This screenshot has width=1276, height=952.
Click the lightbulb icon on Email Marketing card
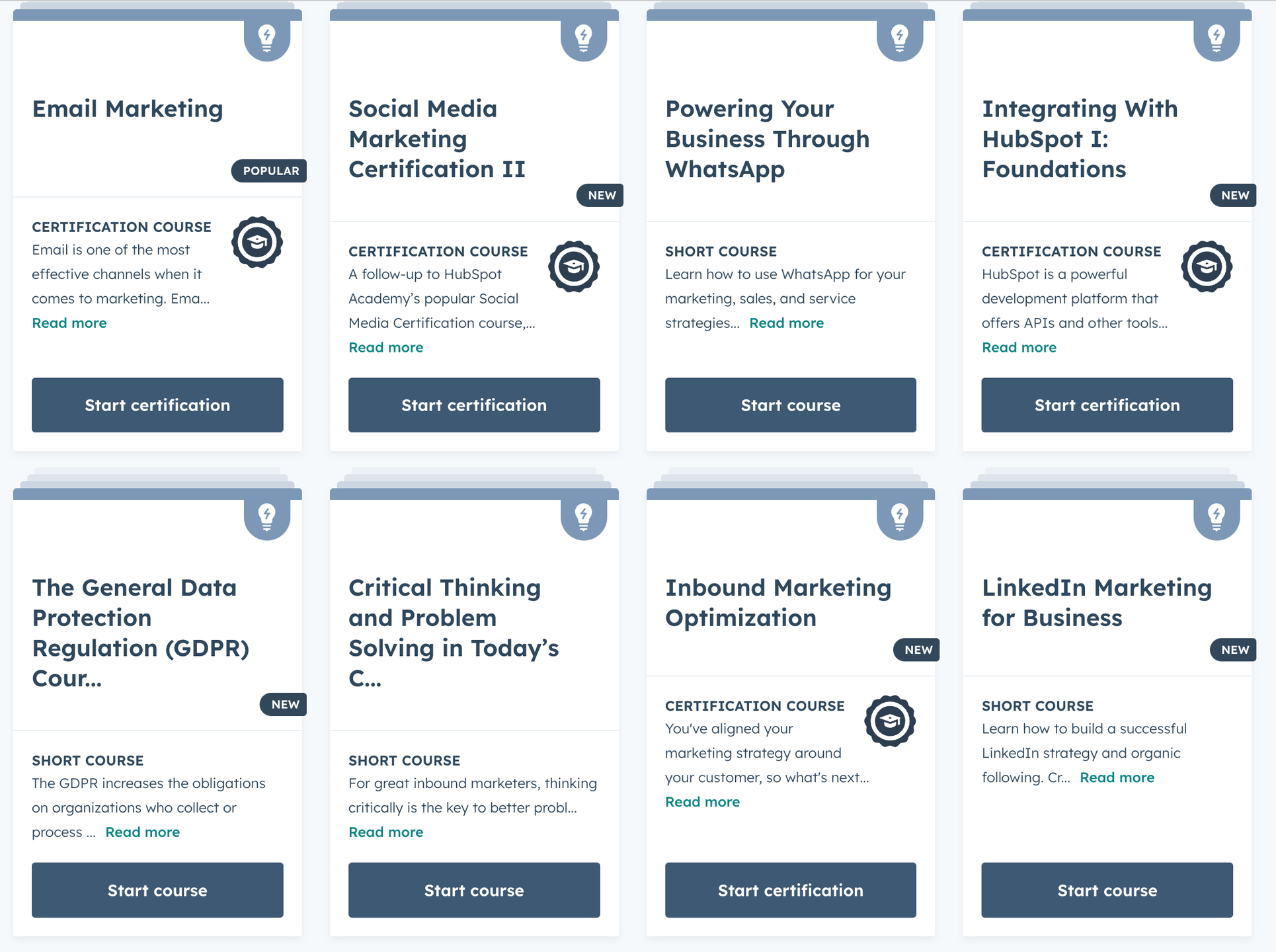(266, 38)
